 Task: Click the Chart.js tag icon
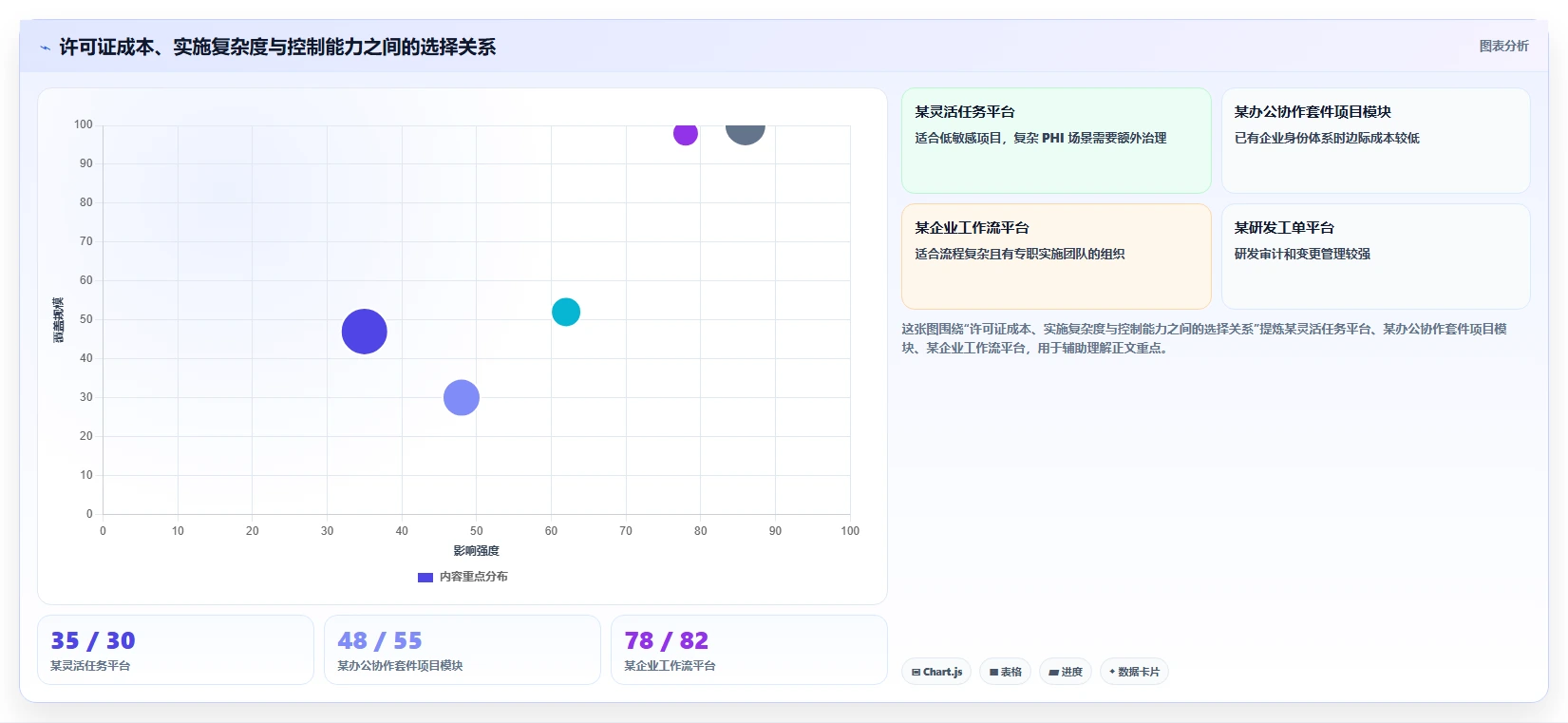click(916, 672)
